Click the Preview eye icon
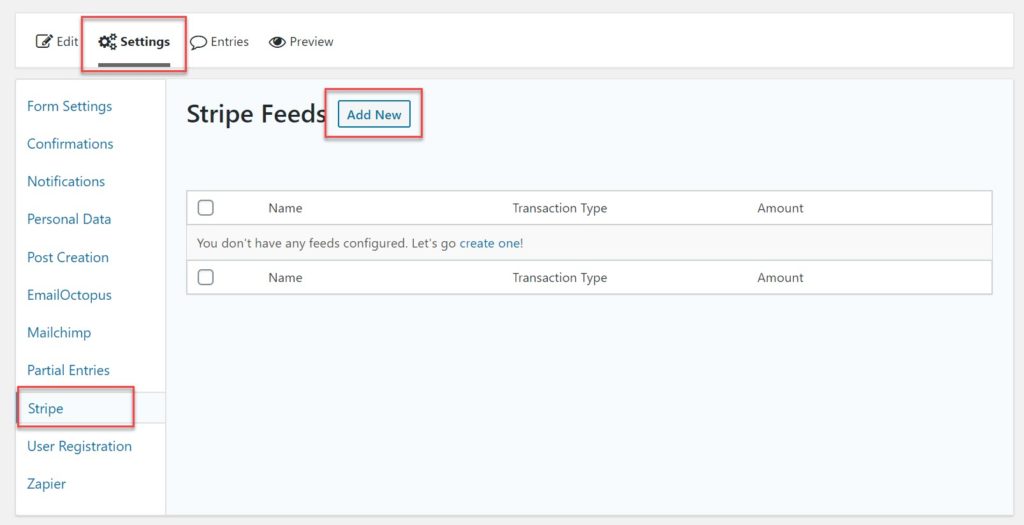 pyautogui.click(x=277, y=42)
